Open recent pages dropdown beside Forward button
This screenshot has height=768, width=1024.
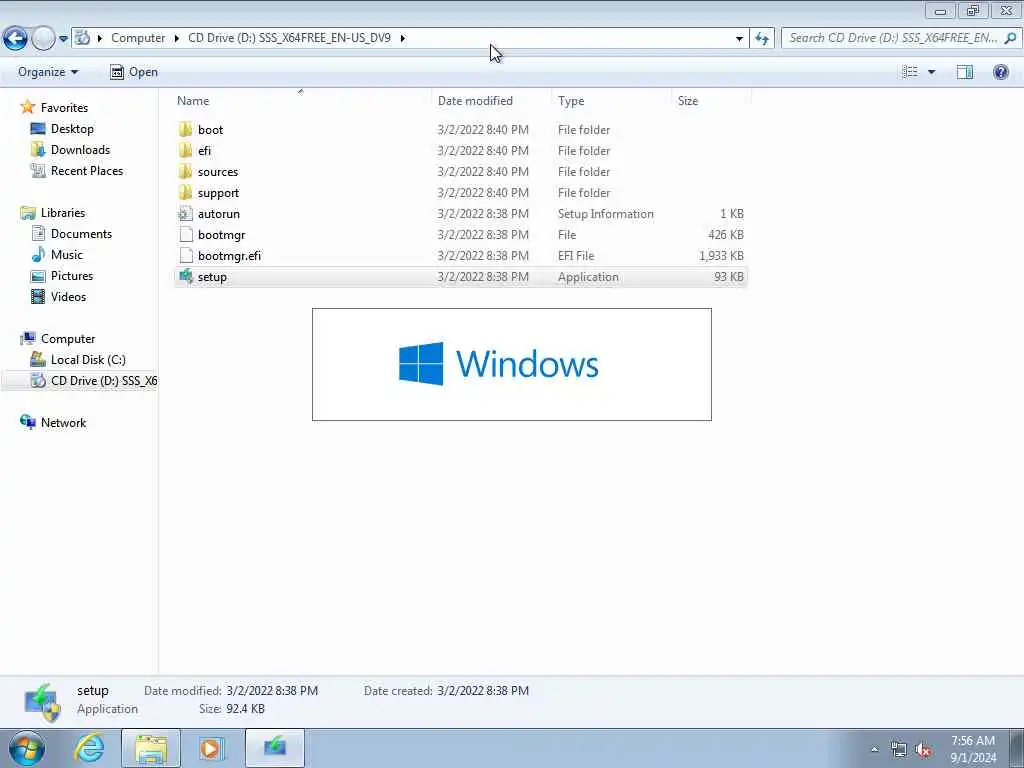63,39
